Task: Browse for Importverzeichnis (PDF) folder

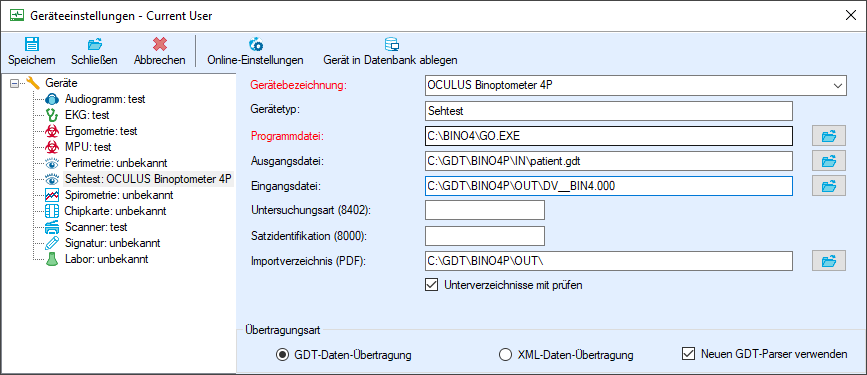Action: pos(828,260)
